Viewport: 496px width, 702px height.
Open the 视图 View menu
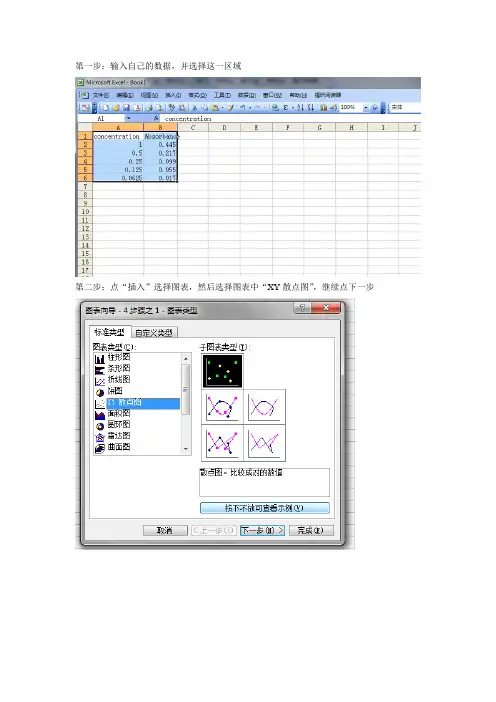coord(149,95)
